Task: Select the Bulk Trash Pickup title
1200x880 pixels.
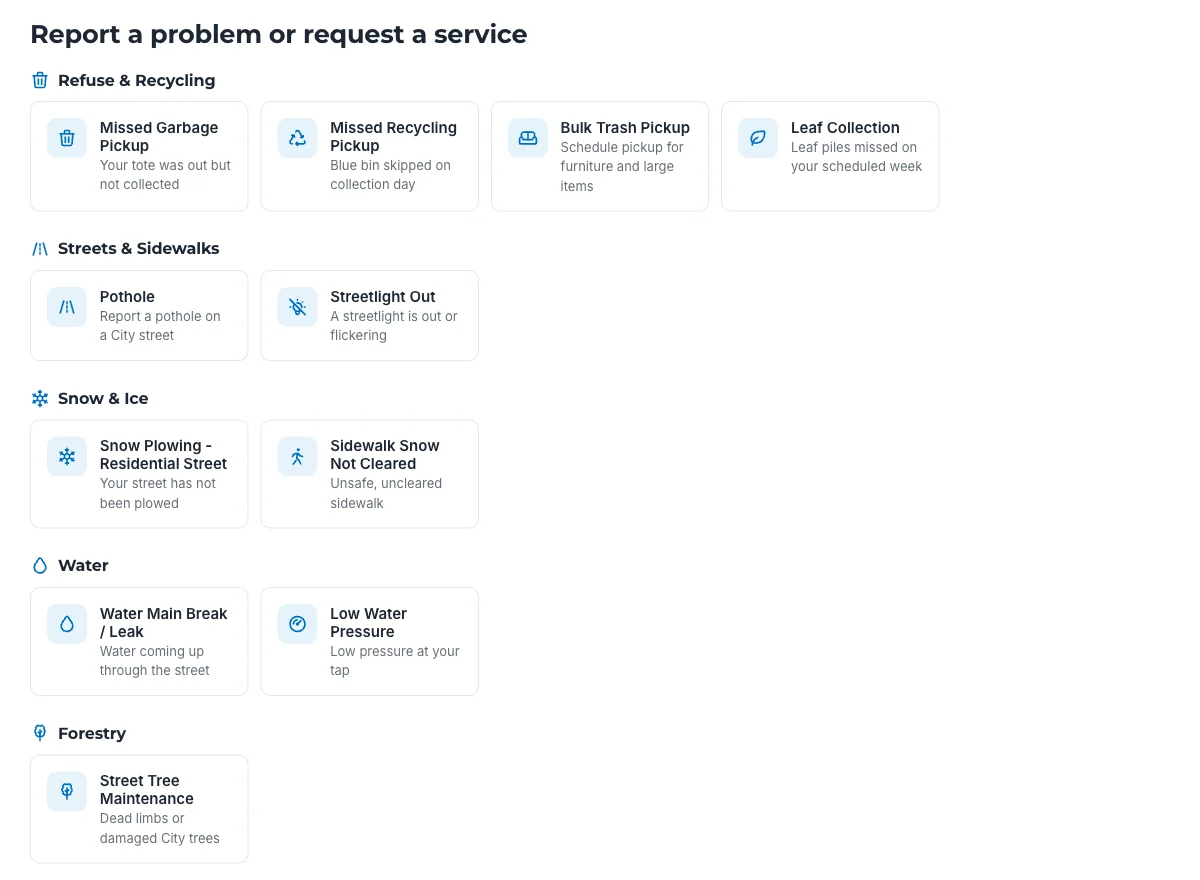Action: point(625,128)
